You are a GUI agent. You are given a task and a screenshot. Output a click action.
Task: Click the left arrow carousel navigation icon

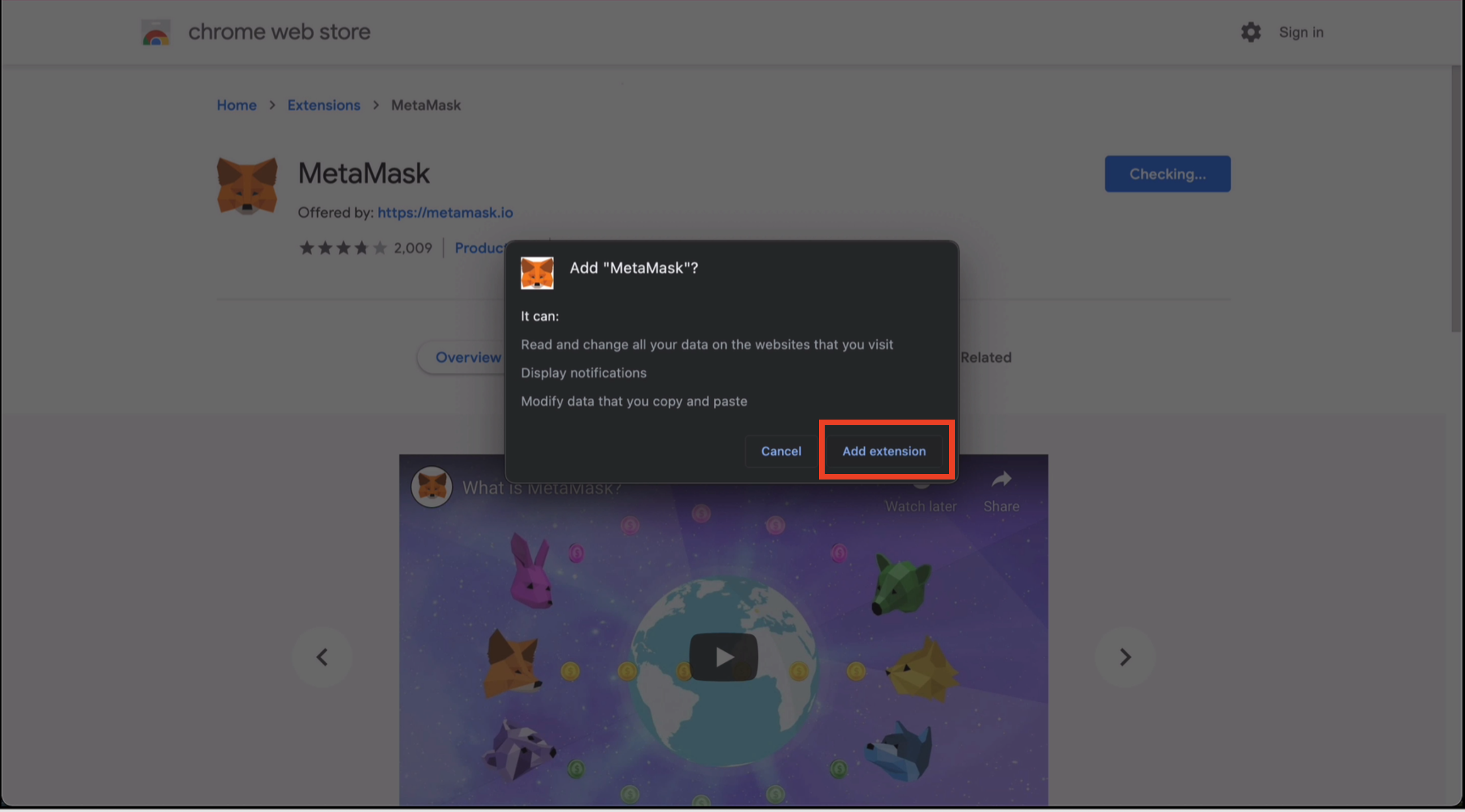(x=321, y=657)
